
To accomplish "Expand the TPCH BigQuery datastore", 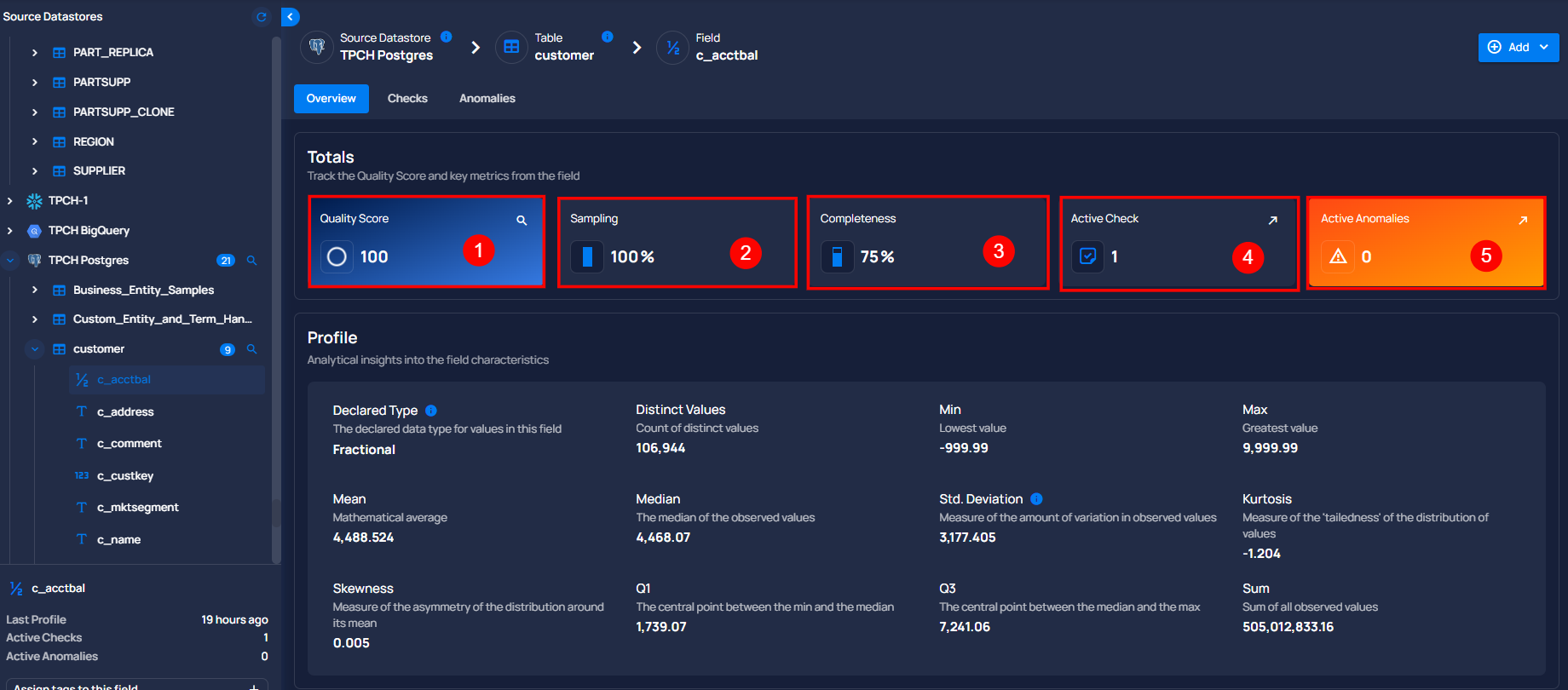I will tap(9, 231).
